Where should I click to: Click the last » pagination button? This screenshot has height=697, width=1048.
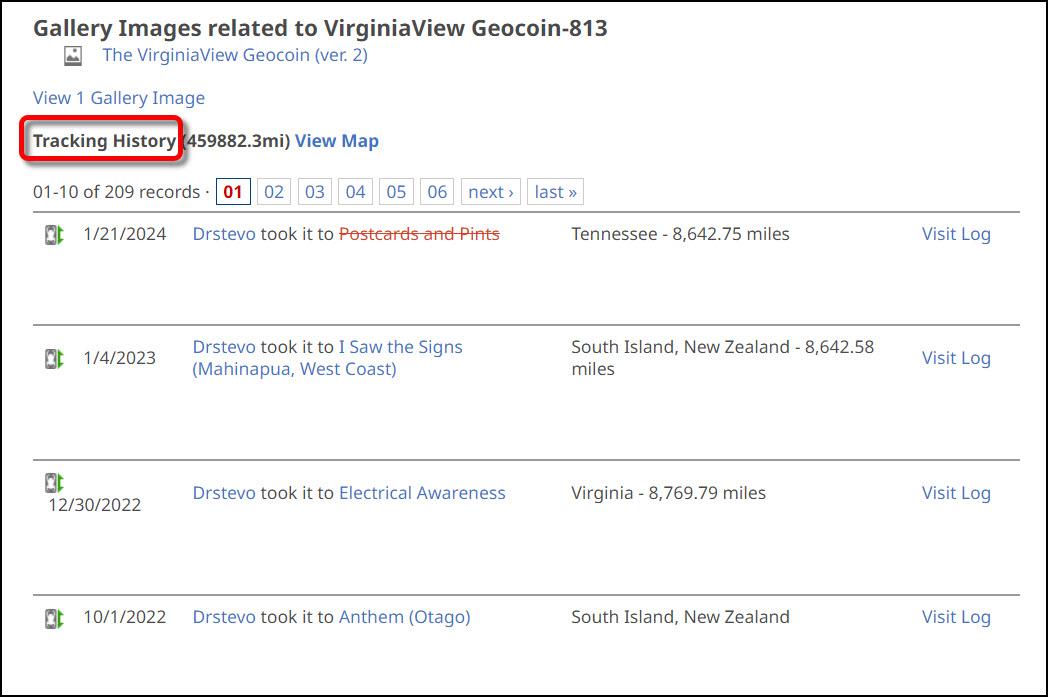555,192
